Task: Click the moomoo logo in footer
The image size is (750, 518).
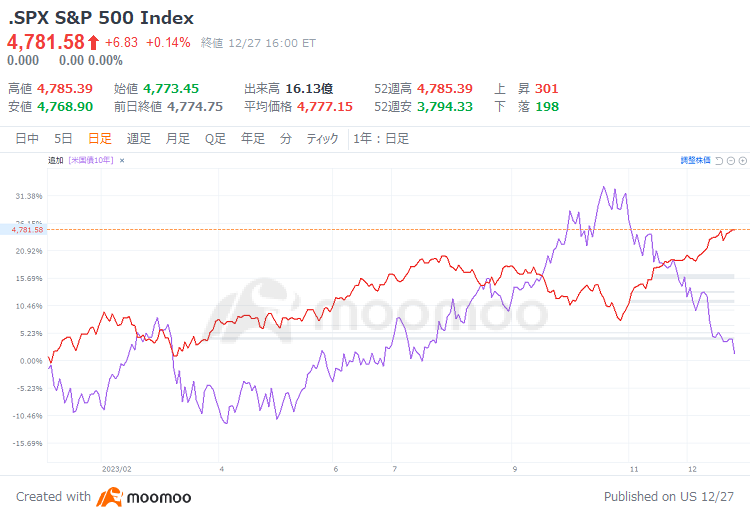Action: point(143,497)
